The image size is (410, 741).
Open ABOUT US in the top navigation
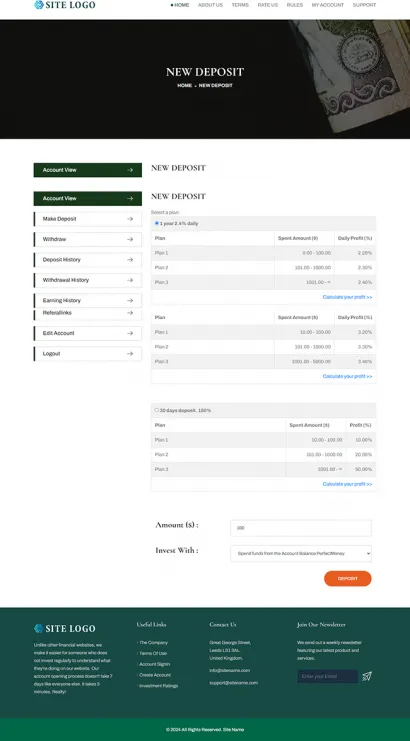210,5
